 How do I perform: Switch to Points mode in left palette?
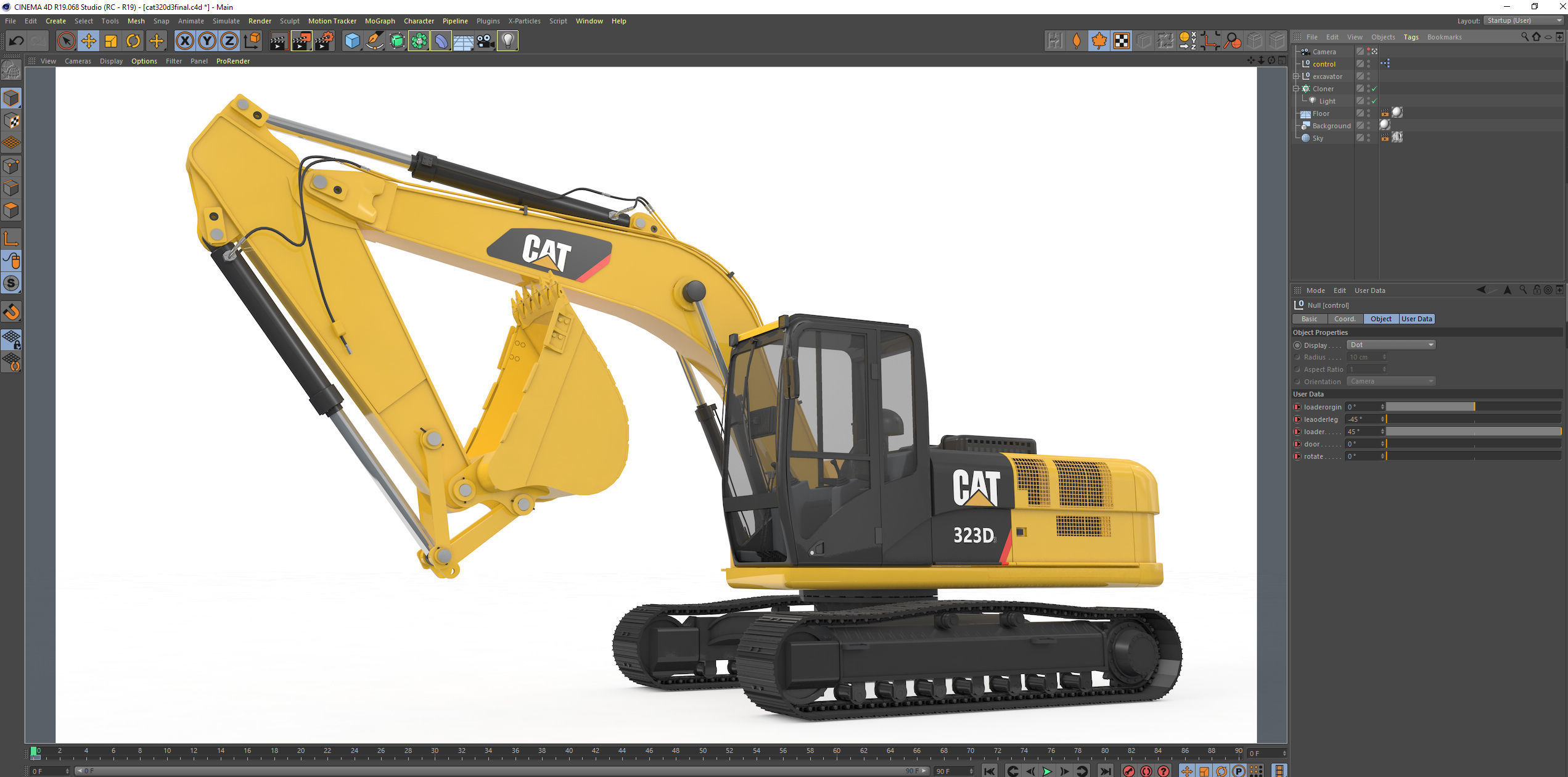click(x=11, y=166)
